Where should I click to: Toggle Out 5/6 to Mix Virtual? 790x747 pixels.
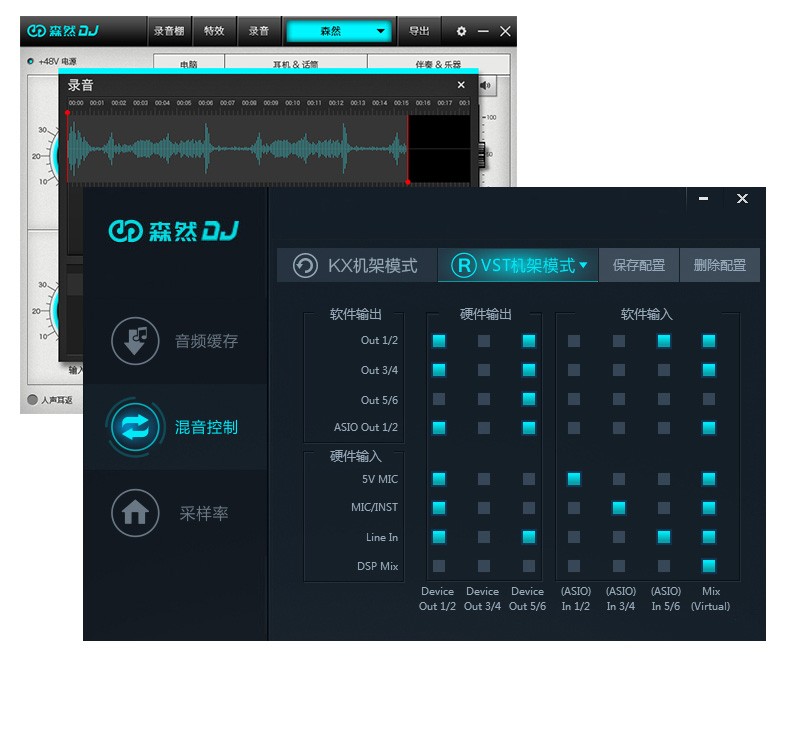click(709, 399)
